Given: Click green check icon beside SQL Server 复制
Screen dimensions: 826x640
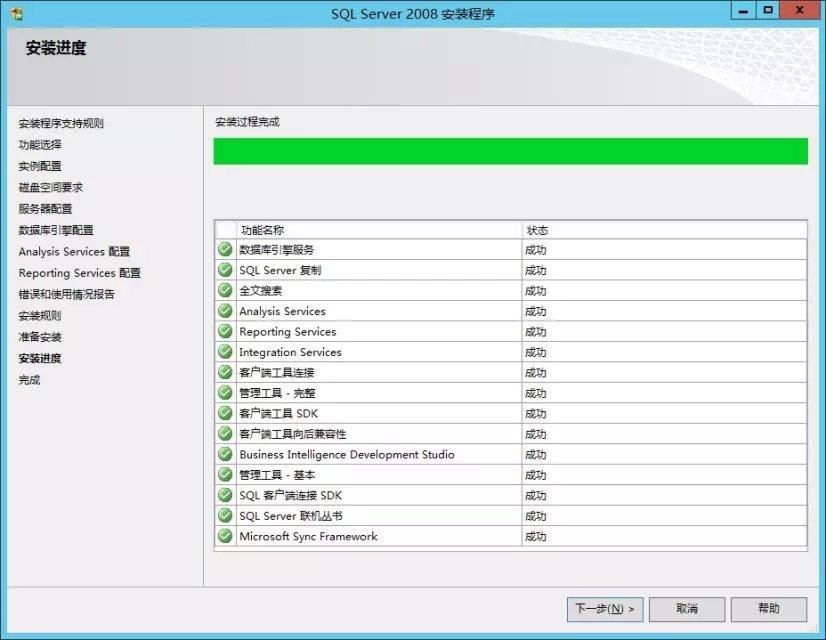Looking at the screenshot, I should tap(225, 270).
